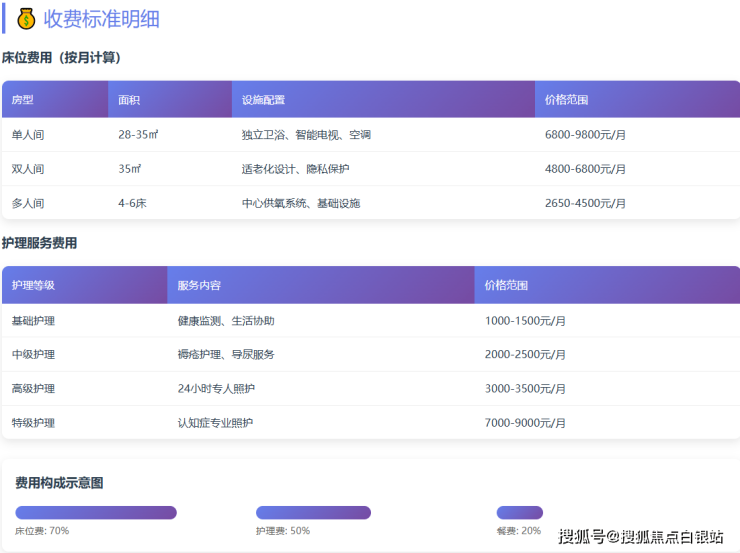Select the 双人间 row label

(x=28, y=169)
